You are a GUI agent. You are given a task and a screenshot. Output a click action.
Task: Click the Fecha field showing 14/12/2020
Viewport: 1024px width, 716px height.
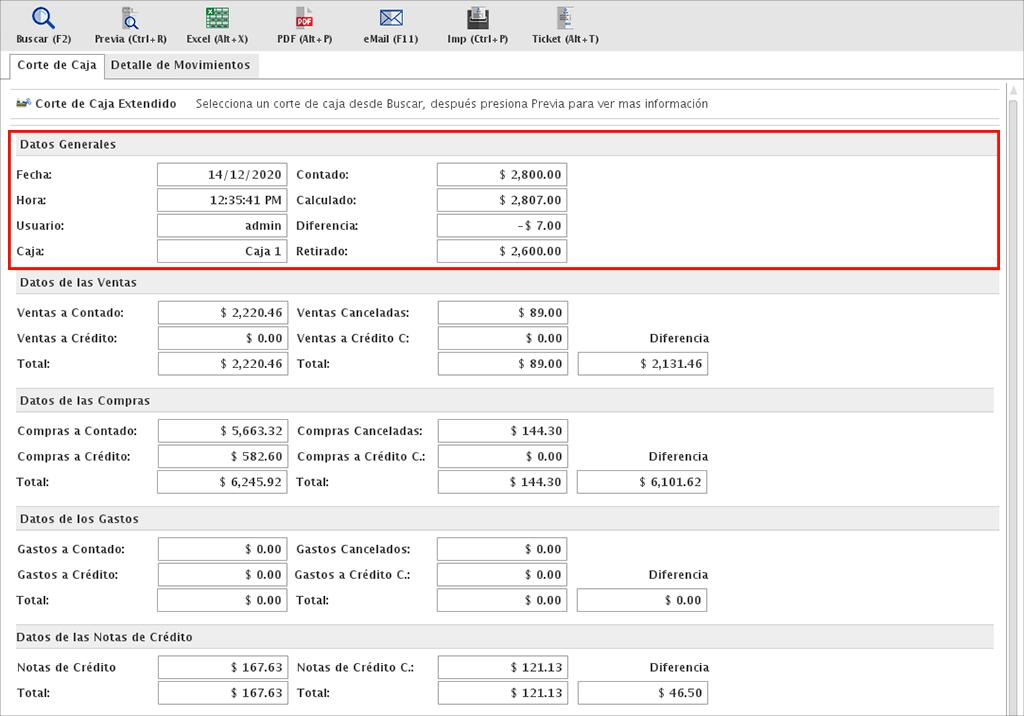222,174
